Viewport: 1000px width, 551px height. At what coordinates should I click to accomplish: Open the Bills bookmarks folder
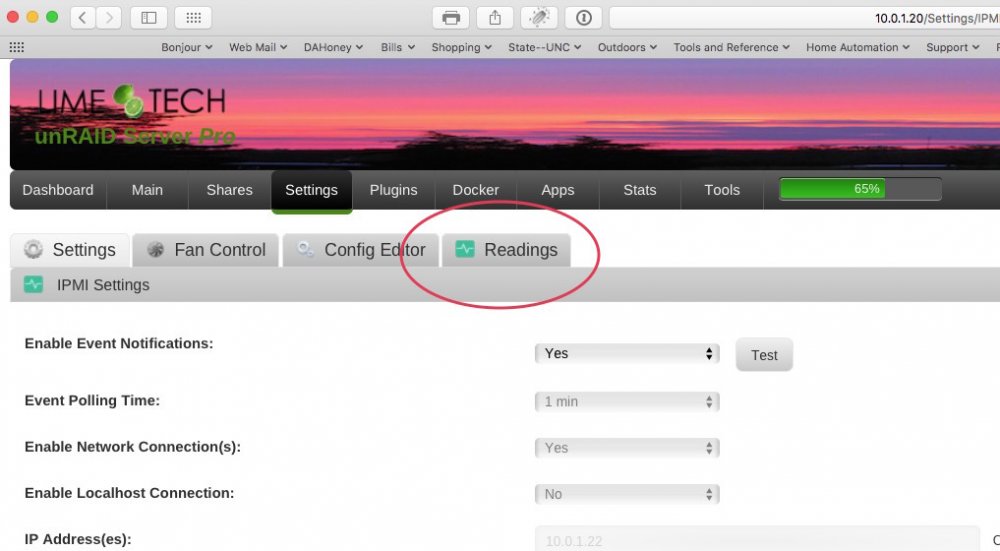tap(397, 47)
